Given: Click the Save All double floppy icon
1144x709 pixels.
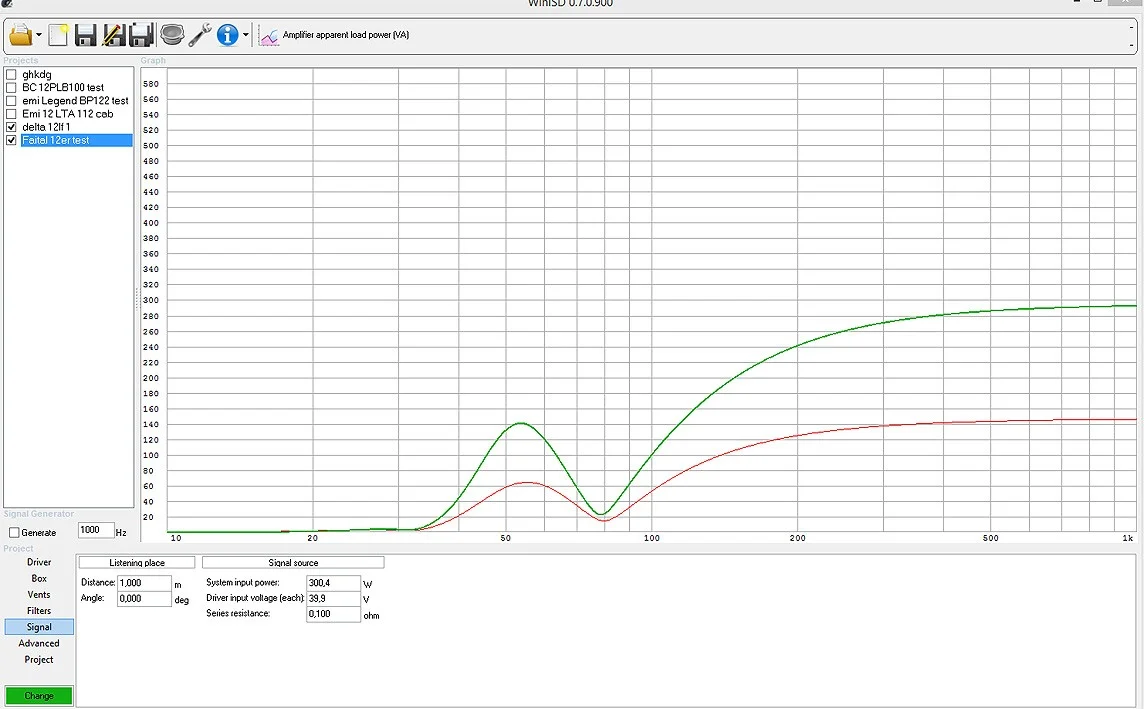Looking at the screenshot, I should tap(141, 35).
